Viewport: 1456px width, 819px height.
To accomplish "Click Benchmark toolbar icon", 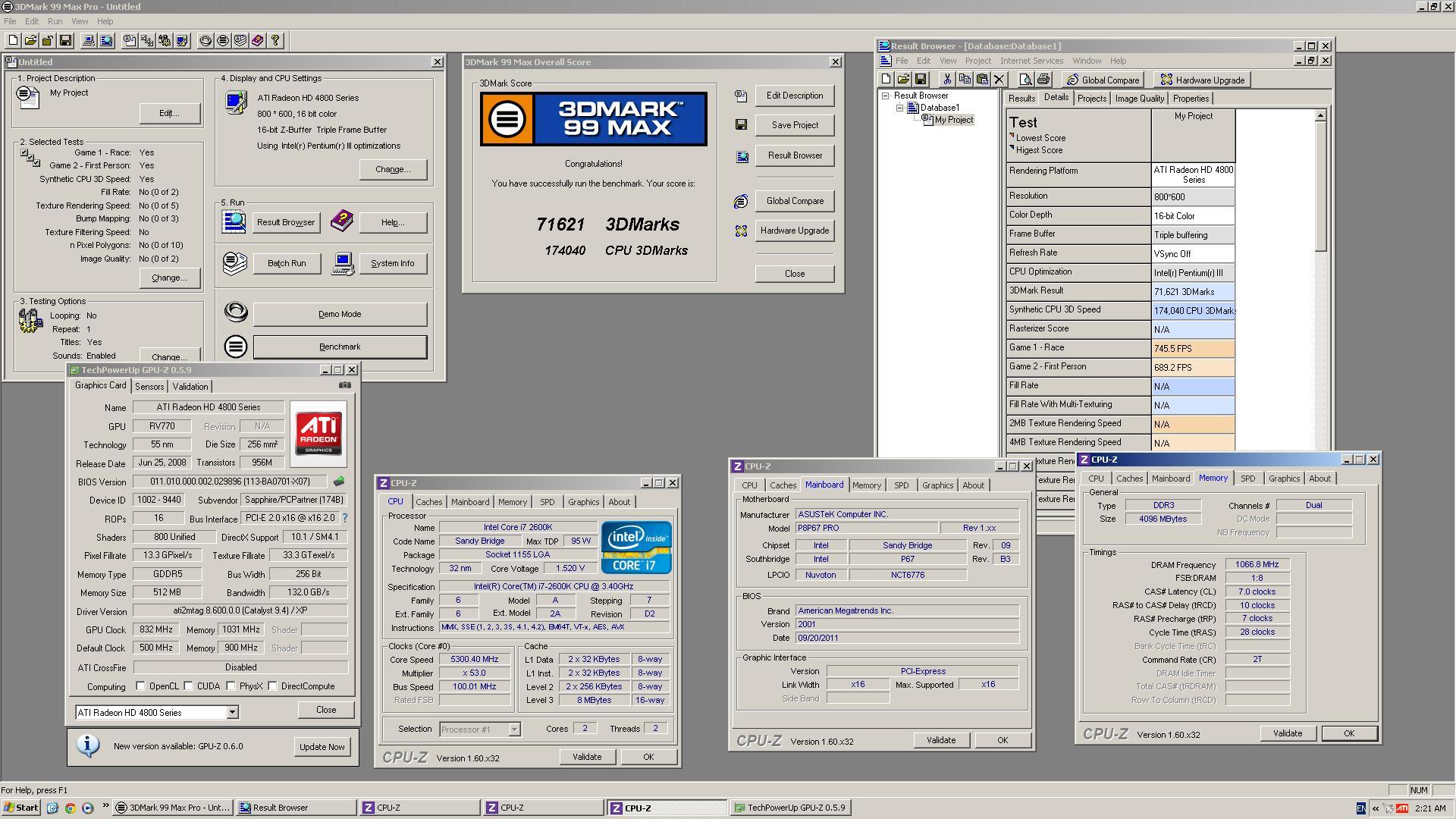I will (x=223, y=41).
